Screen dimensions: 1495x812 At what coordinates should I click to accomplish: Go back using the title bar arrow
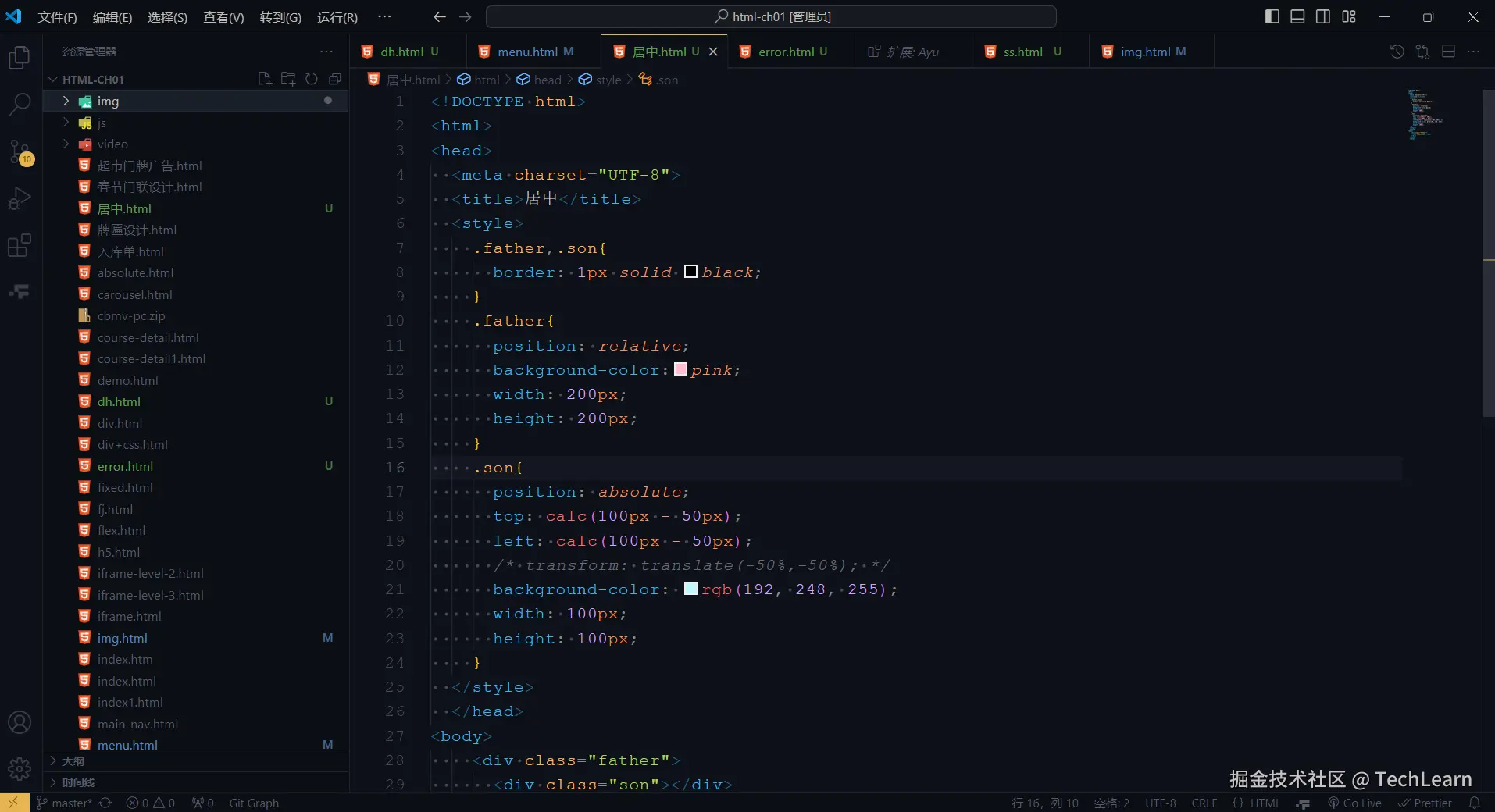(440, 16)
